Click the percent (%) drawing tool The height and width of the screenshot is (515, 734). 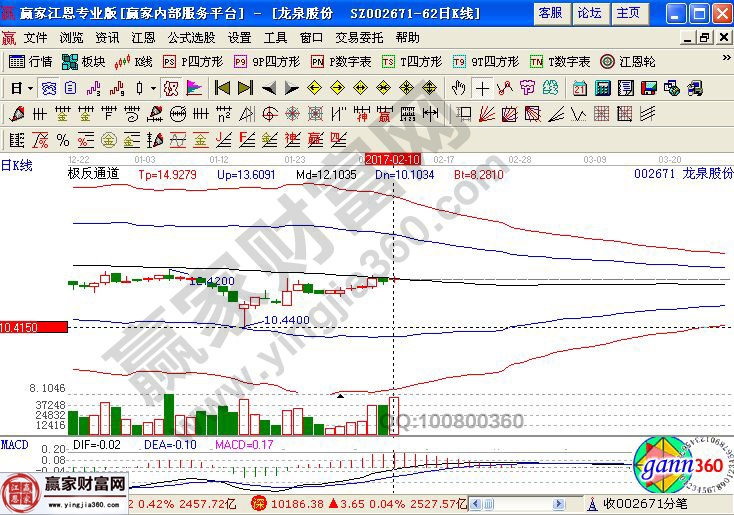62,139
